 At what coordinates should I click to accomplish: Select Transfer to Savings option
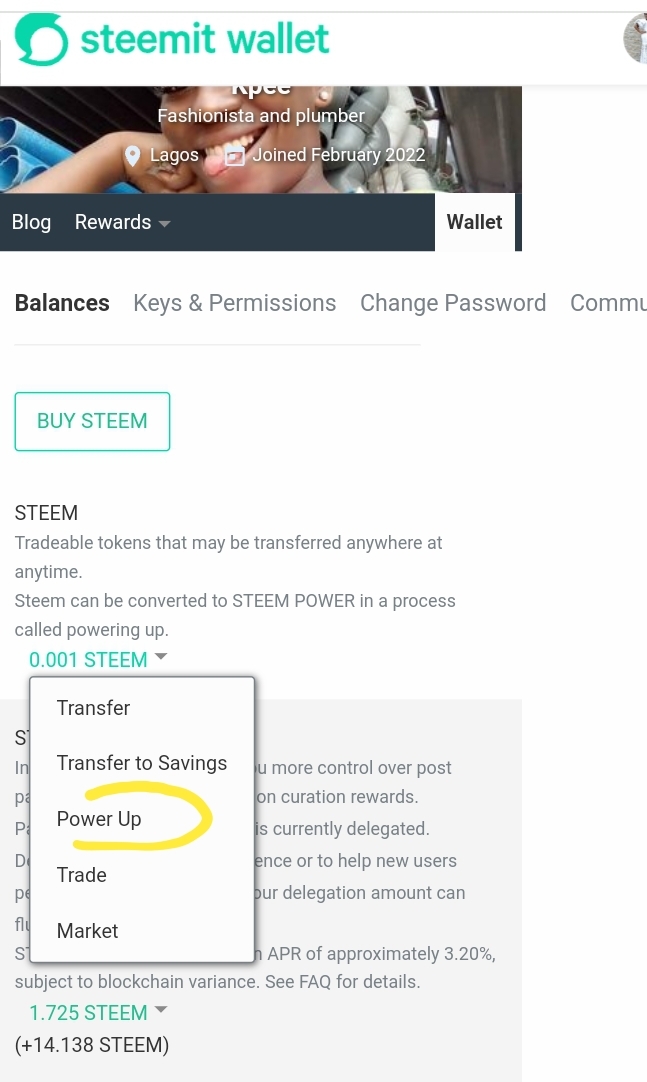tap(142, 763)
